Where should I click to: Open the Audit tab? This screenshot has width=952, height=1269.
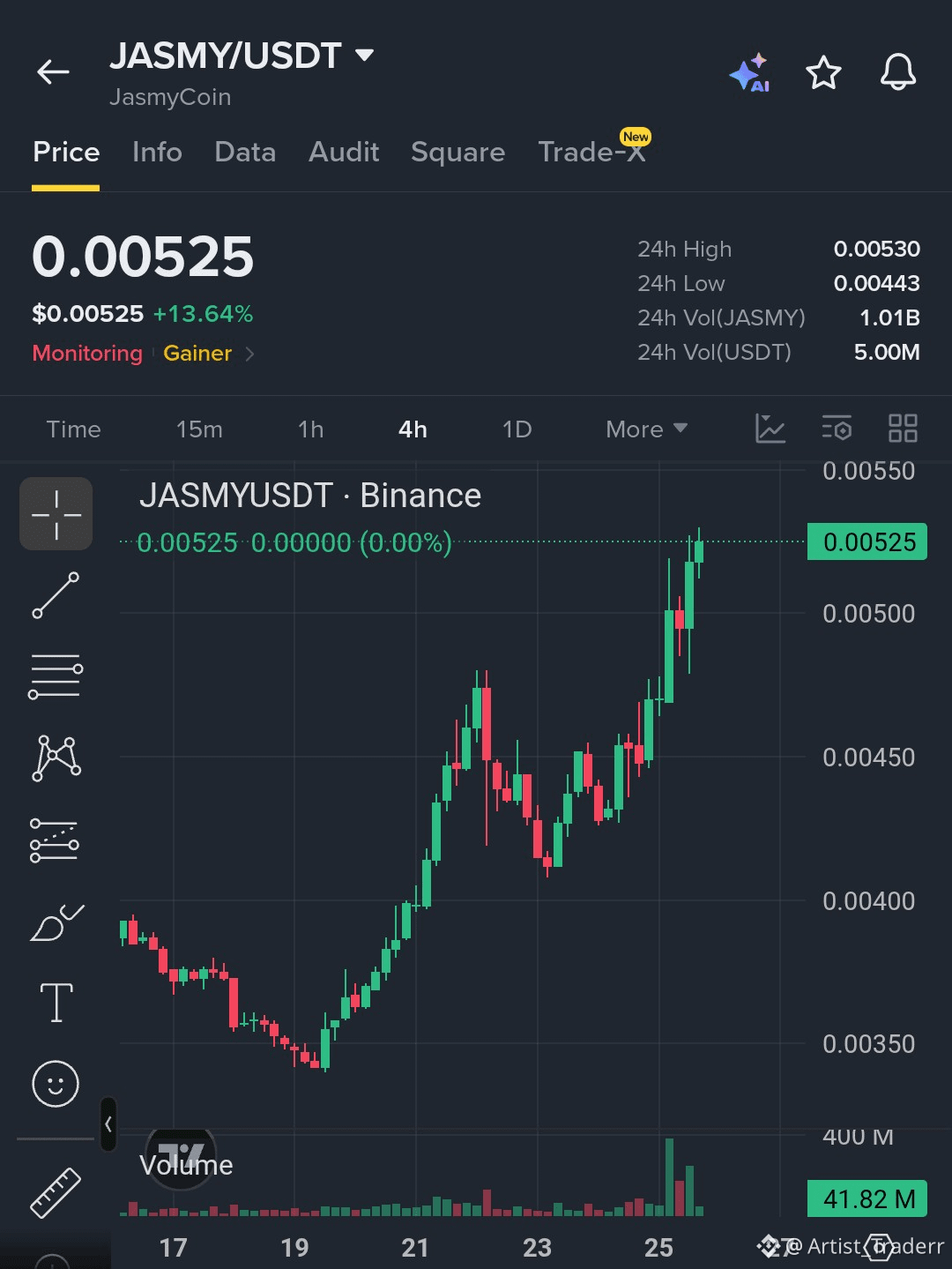[x=344, y=152]
